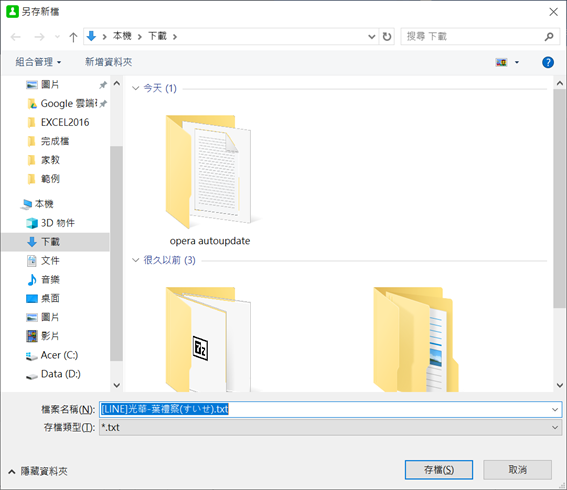Viewport: 567px width, 490px height.
Task: Click the search magnifier icon
Action: pos(549,37)
